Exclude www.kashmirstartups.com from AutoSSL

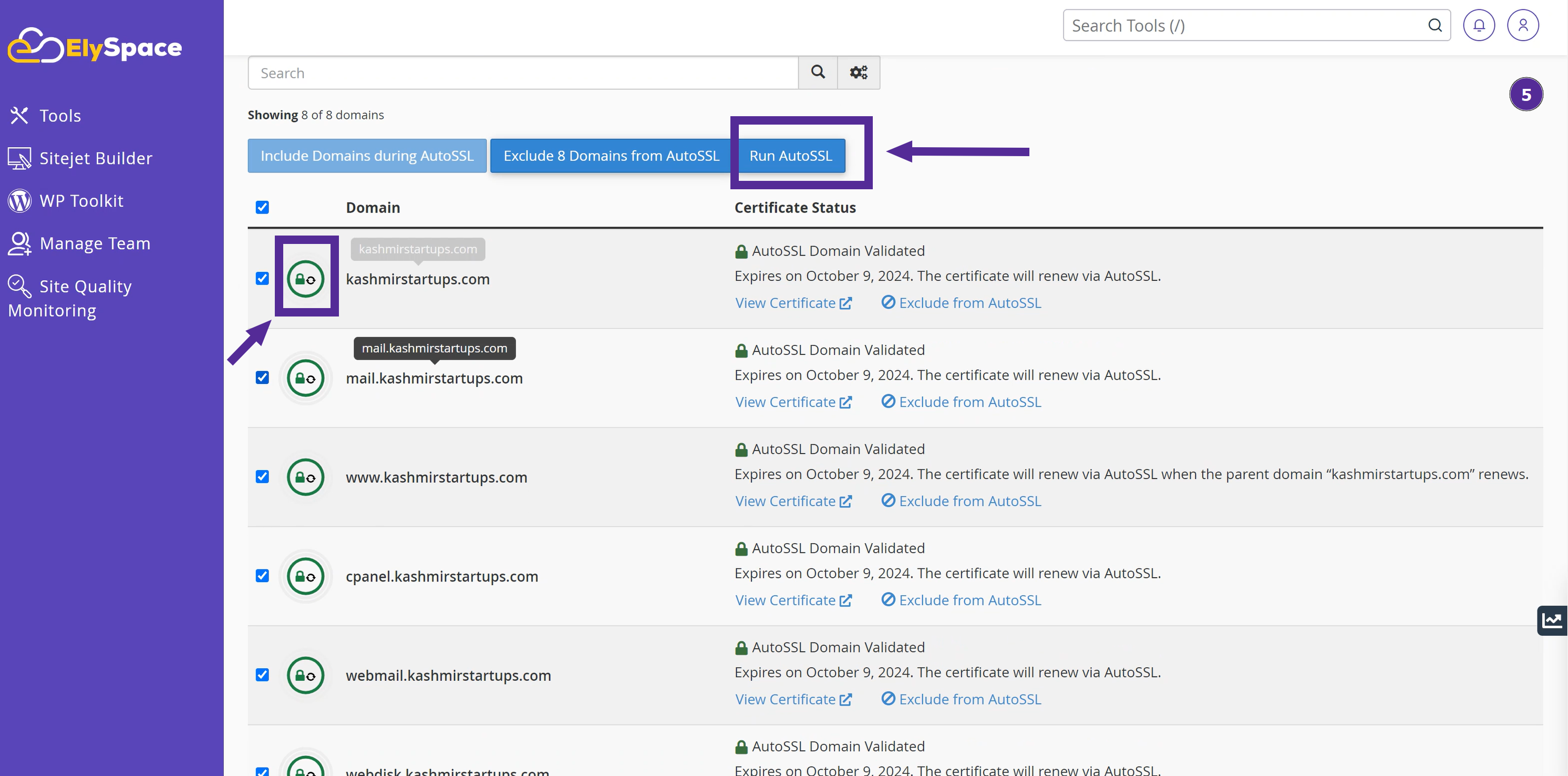[961, 501]
